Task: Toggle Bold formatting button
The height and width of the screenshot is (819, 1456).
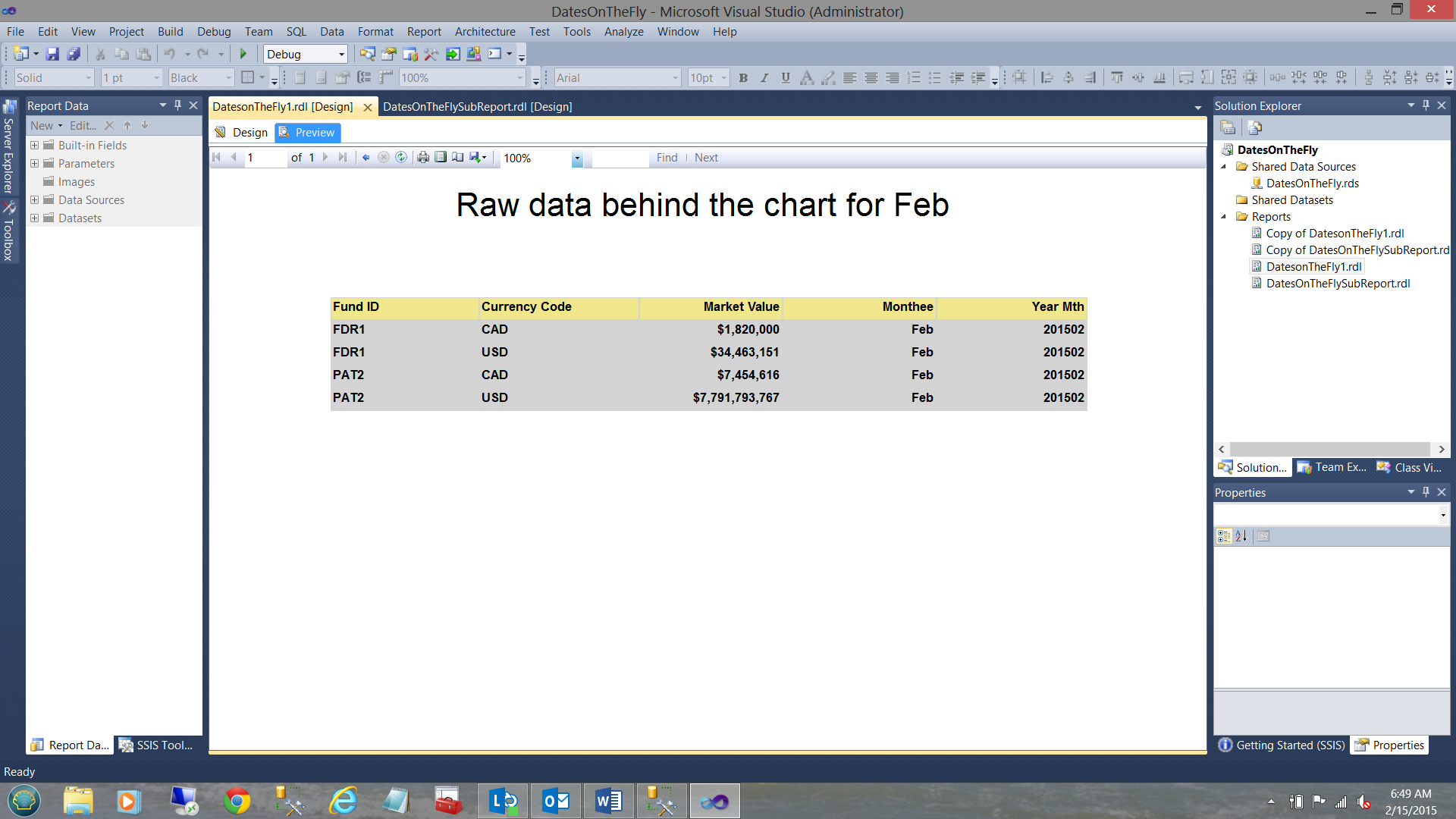Action: tap(743, 77)
